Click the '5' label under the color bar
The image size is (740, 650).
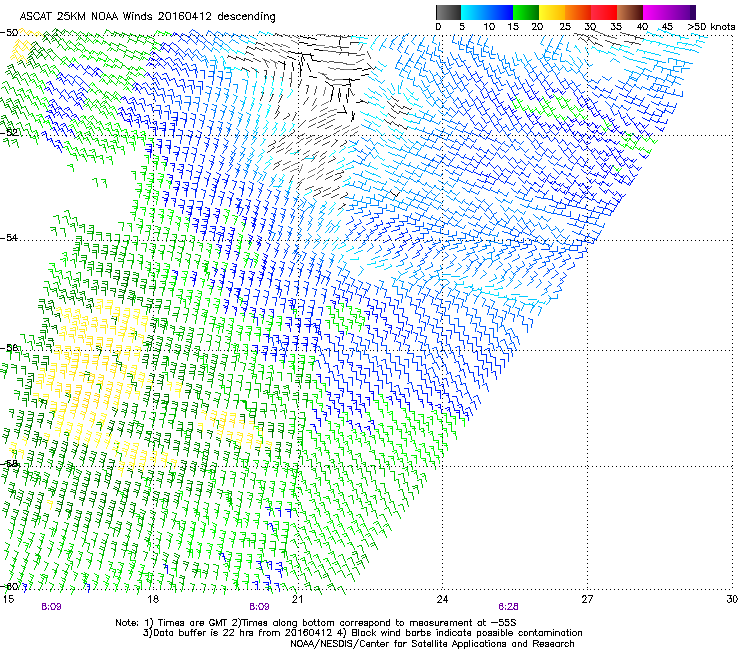pos(462,26)
